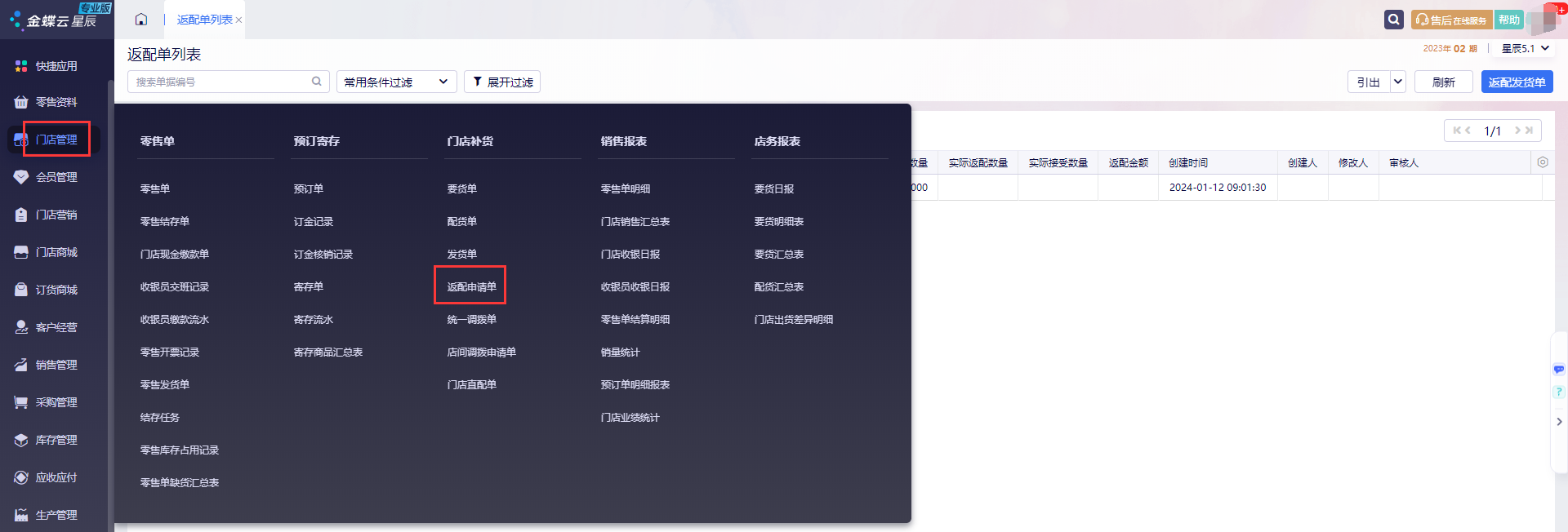Open 预订单 menu item
This screenshot has height=532, width=1568.
pyautogui.click(x=309, y=188)
